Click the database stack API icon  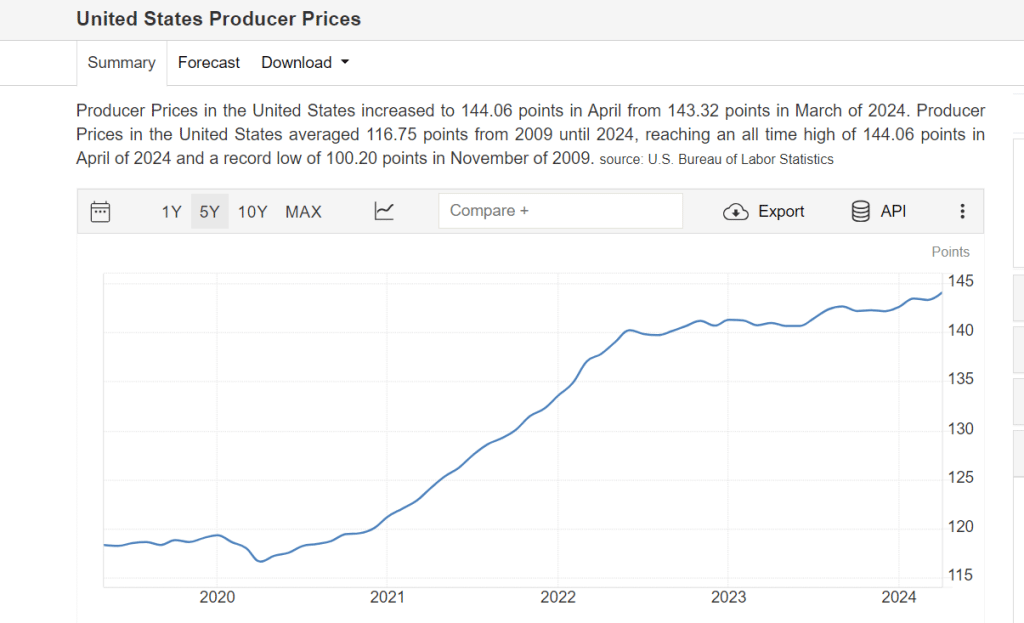(x=860, y=211)
